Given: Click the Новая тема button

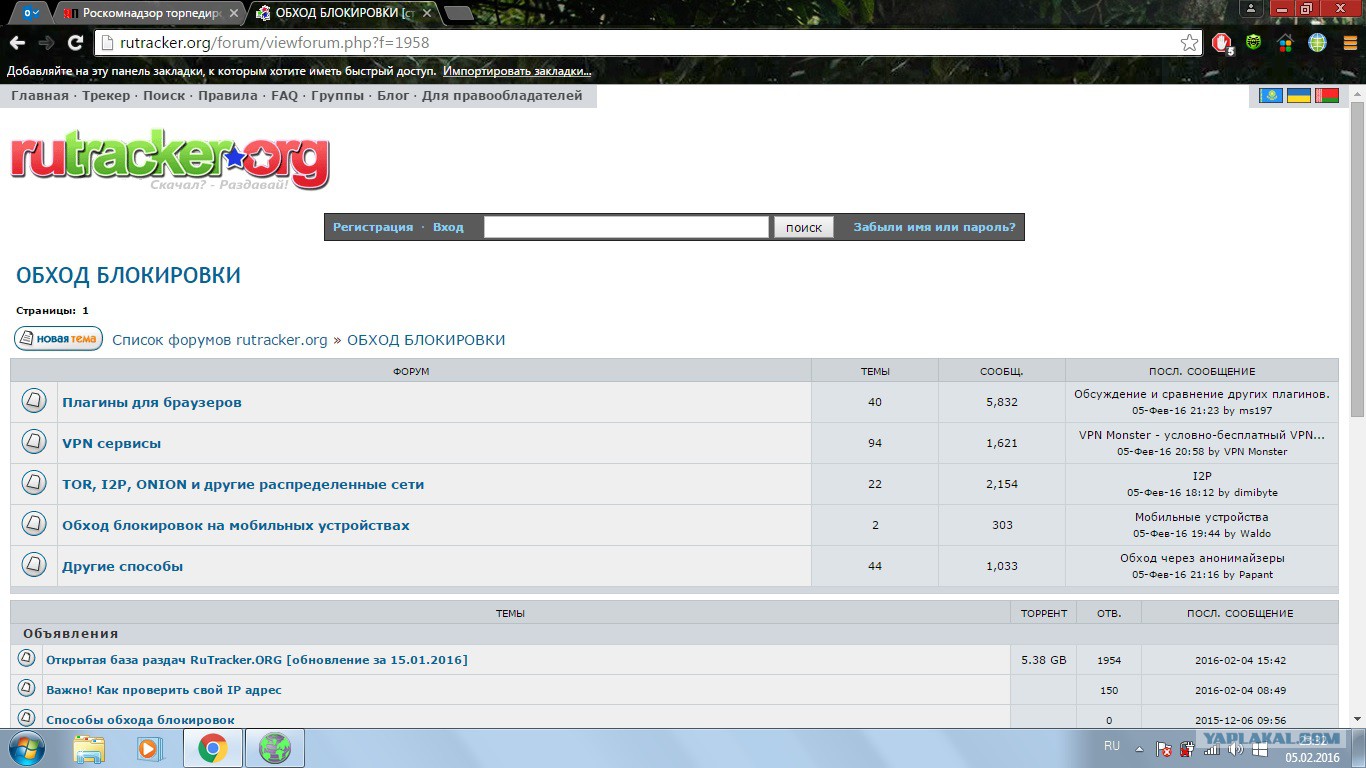Looking at the screenshot, I should coord(59,338).
